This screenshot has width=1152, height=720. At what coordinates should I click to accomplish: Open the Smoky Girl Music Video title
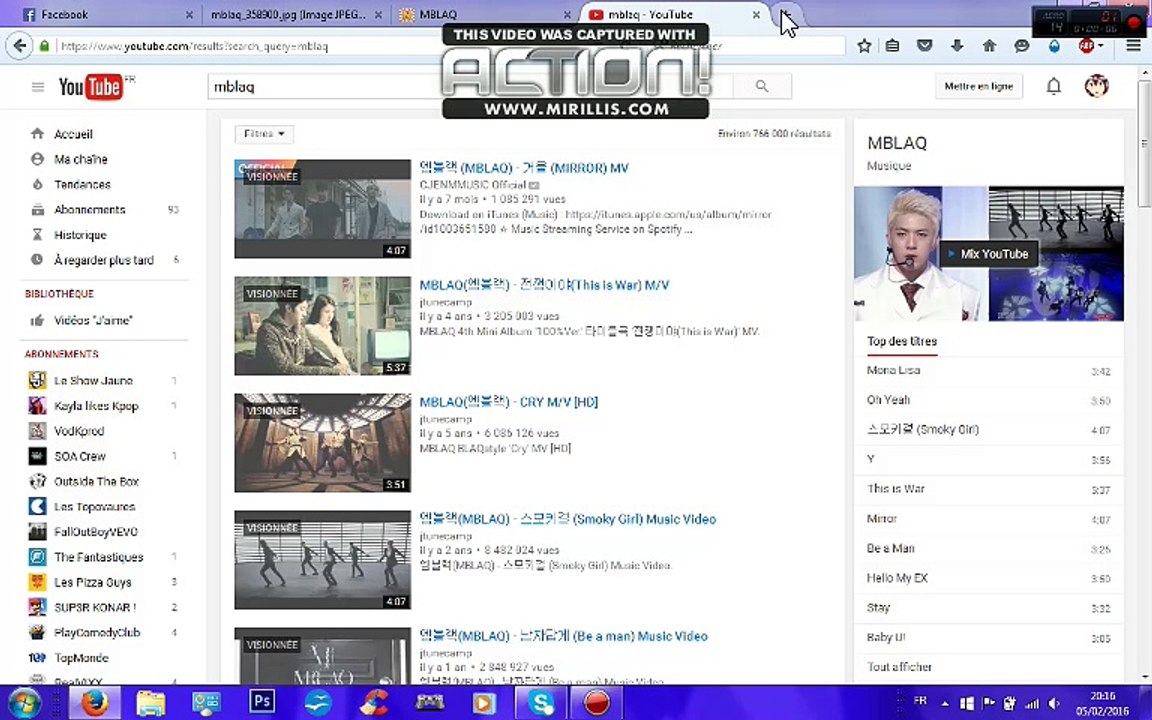coord(567,519)
